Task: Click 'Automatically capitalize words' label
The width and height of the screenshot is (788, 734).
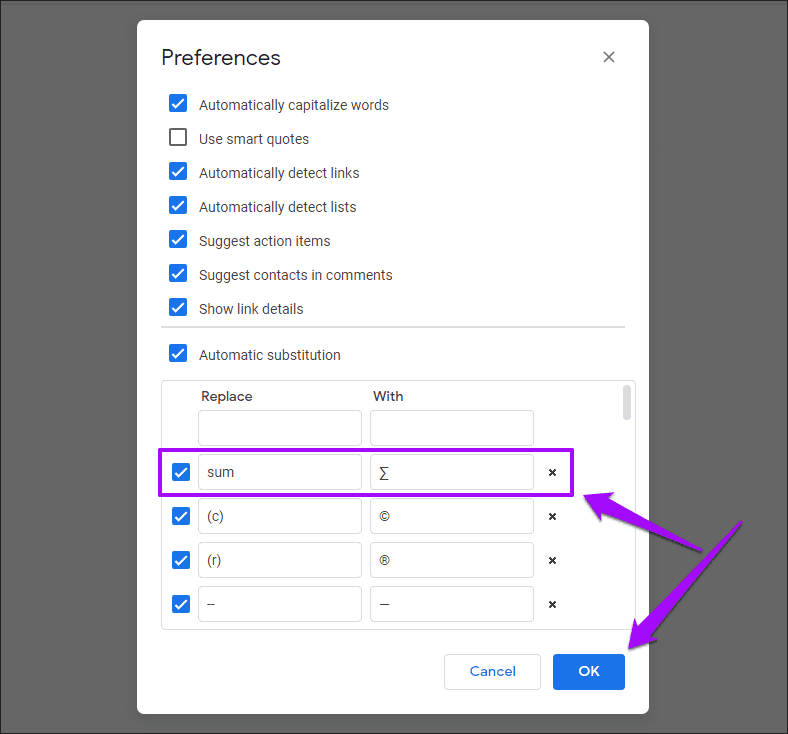Action: tap(294, 105)
